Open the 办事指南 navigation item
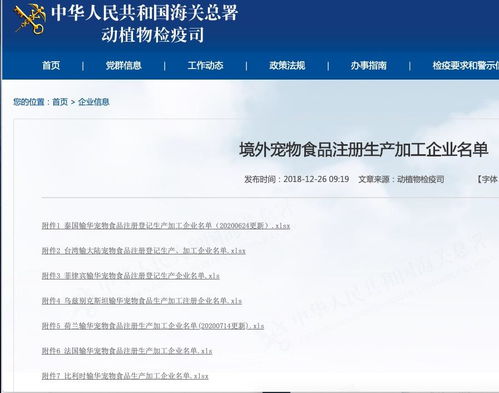This screenshot has width=499, height=393. click(x=369, y=65)
